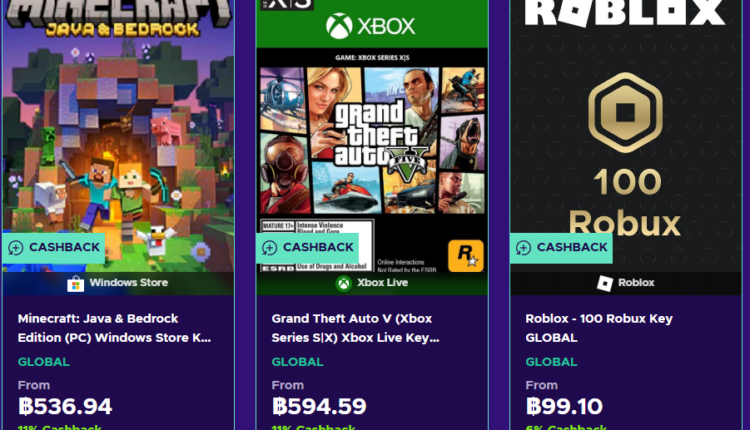Image resolution: width=750 pixels, height=430 pixels.
Task: Click the GLOBAL region label under Minecraft
Action: [44, 362]
